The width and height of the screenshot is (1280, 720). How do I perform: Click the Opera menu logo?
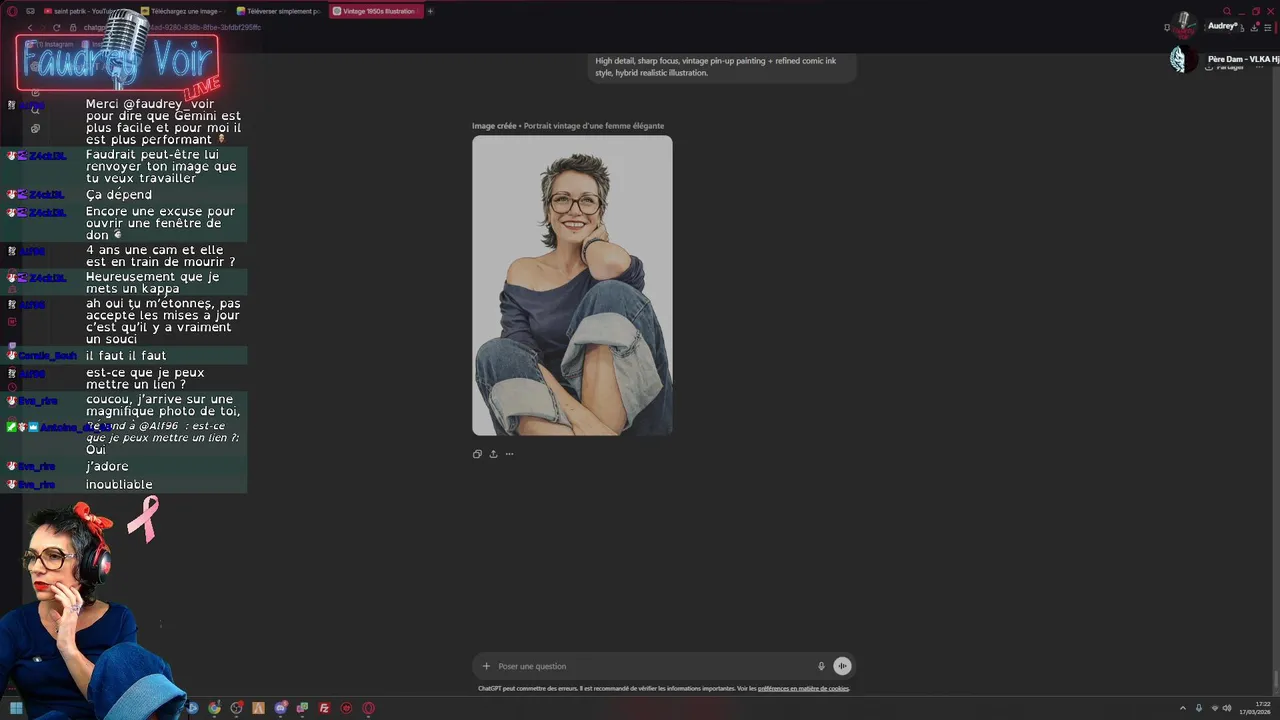point(12,11)
